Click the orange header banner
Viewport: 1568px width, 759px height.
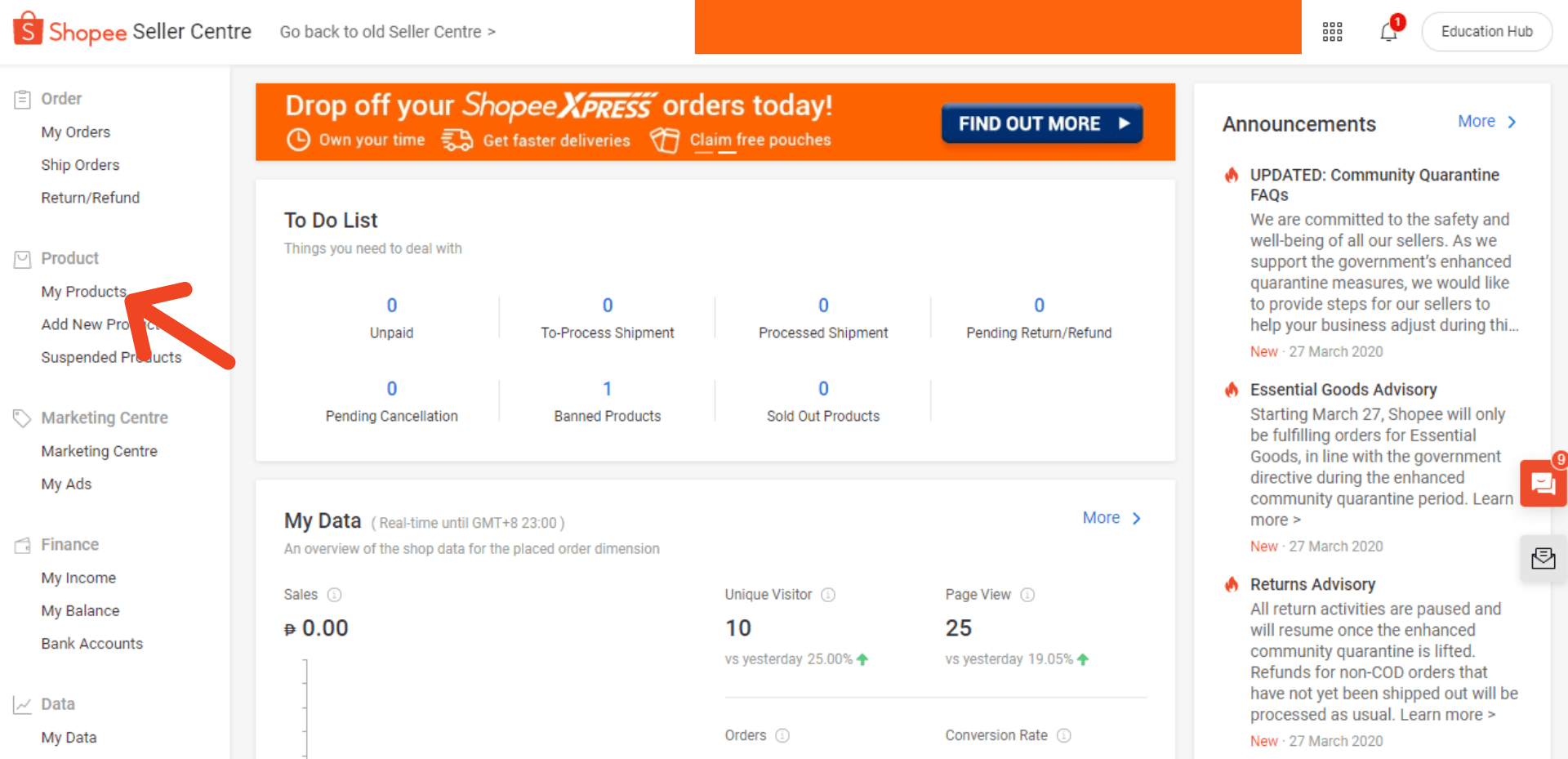[x=998, y=27]
